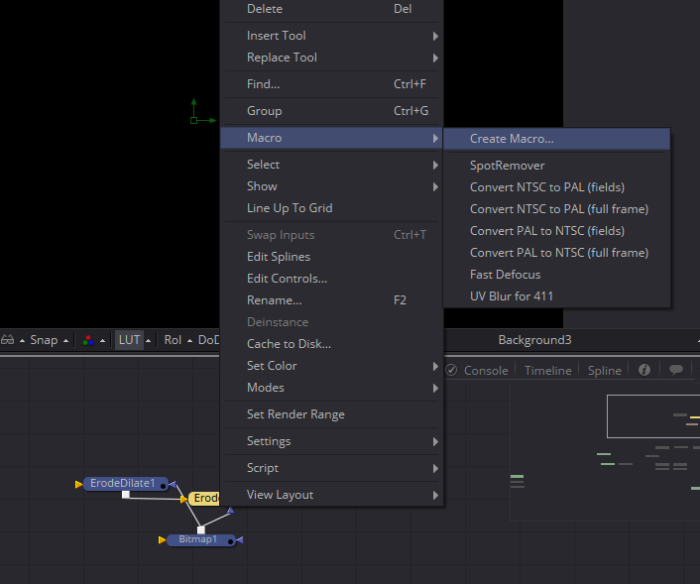Toggle the DoD button in viewer toolbar

click(208, 340)
